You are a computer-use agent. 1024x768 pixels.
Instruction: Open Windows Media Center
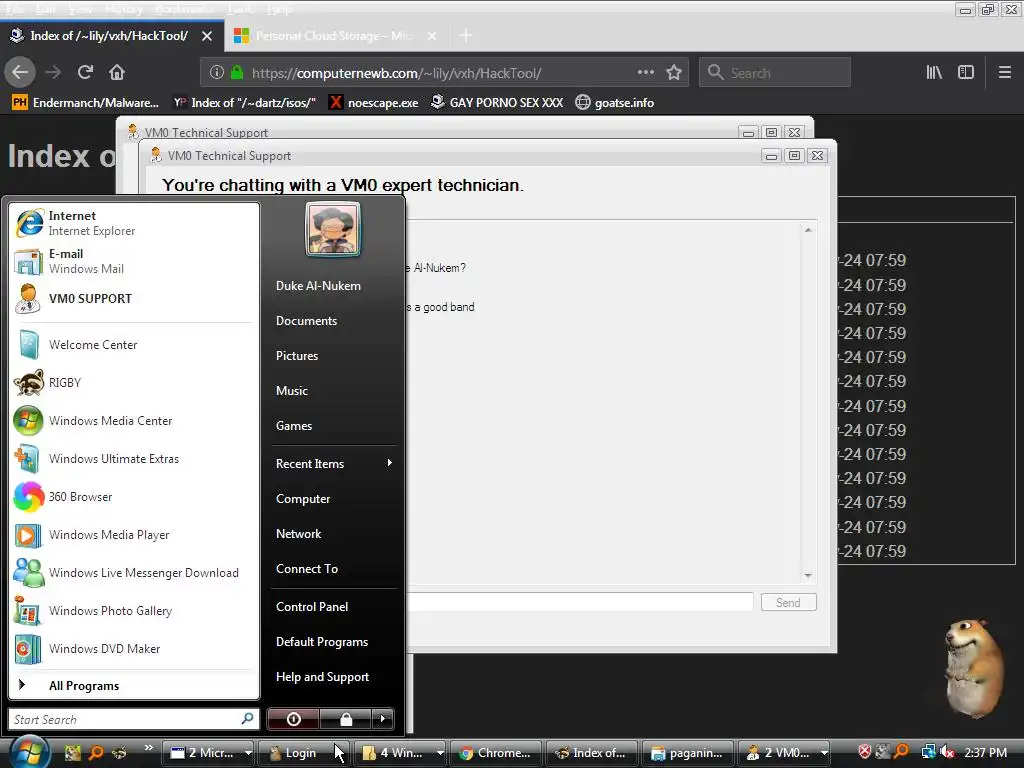133,421
